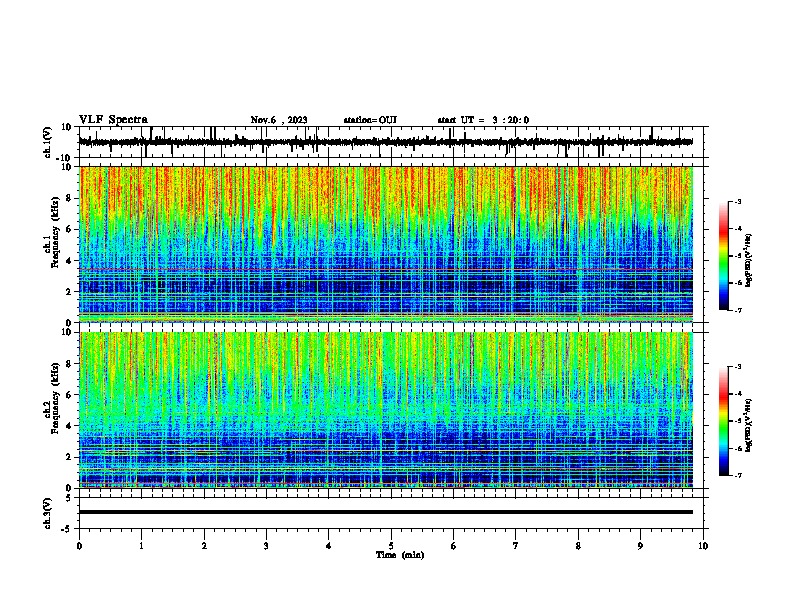792x612 pixels.
Task: Click the ch.1 color bar label '-7'
Action: 737,310
